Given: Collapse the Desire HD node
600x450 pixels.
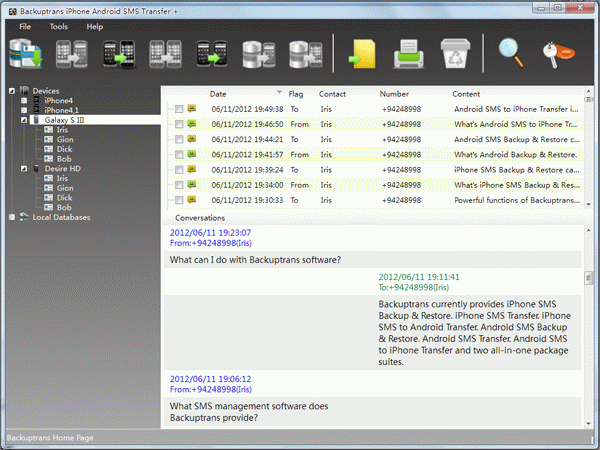Looking at the screenshot, I should click(x=24, y=168).
